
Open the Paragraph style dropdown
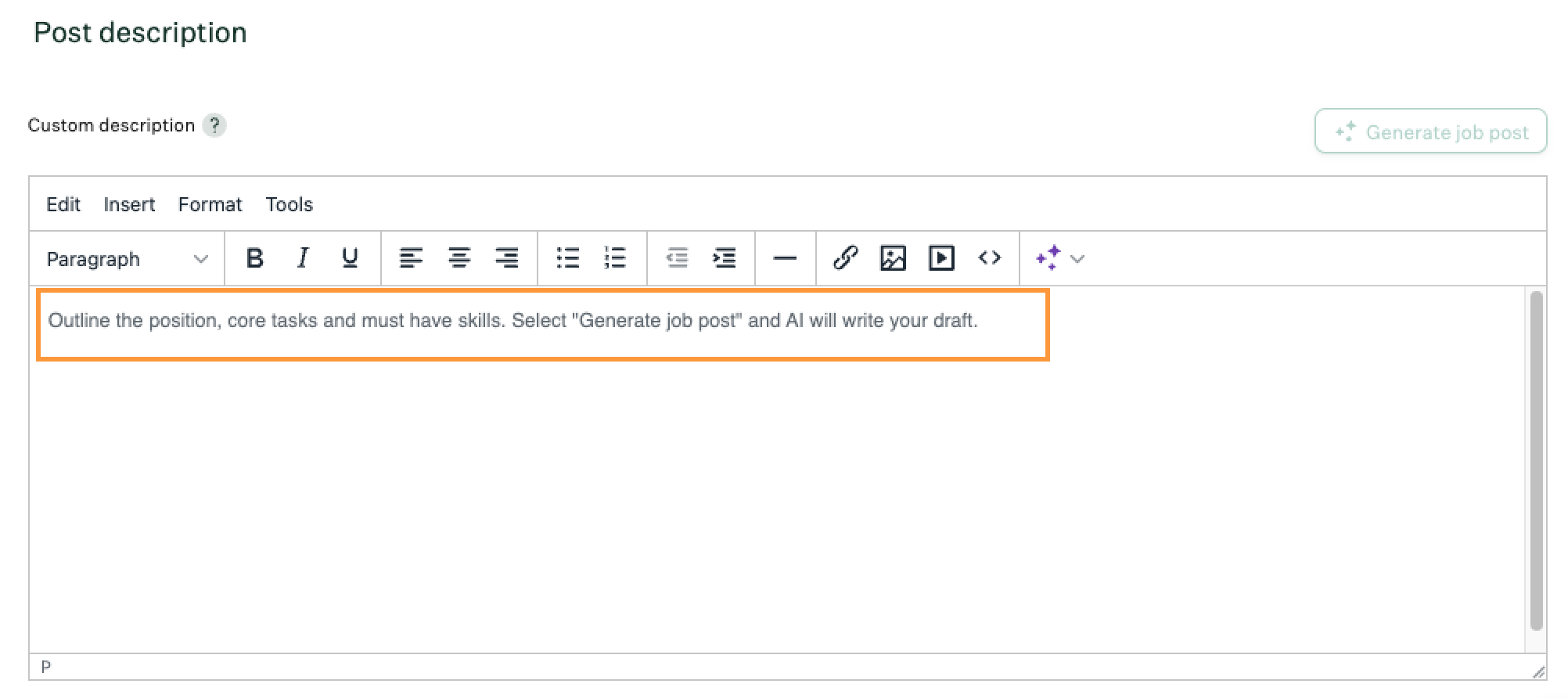[x=127, y=259]
